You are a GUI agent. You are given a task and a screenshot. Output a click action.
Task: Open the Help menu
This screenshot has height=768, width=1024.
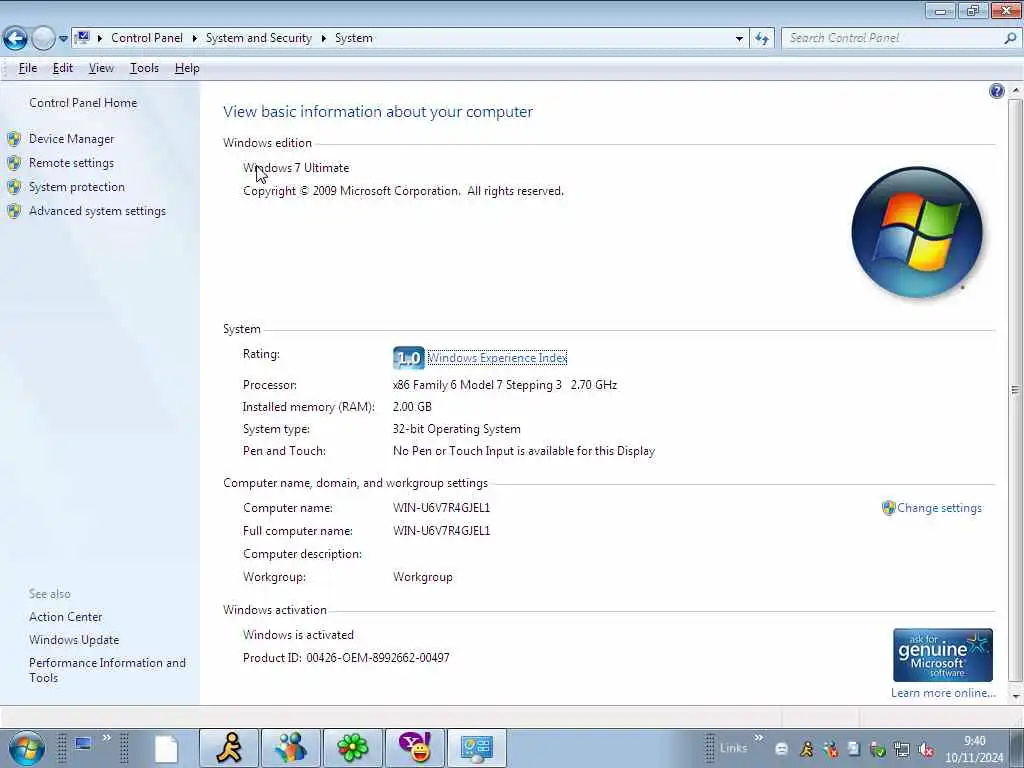point(187,68)
